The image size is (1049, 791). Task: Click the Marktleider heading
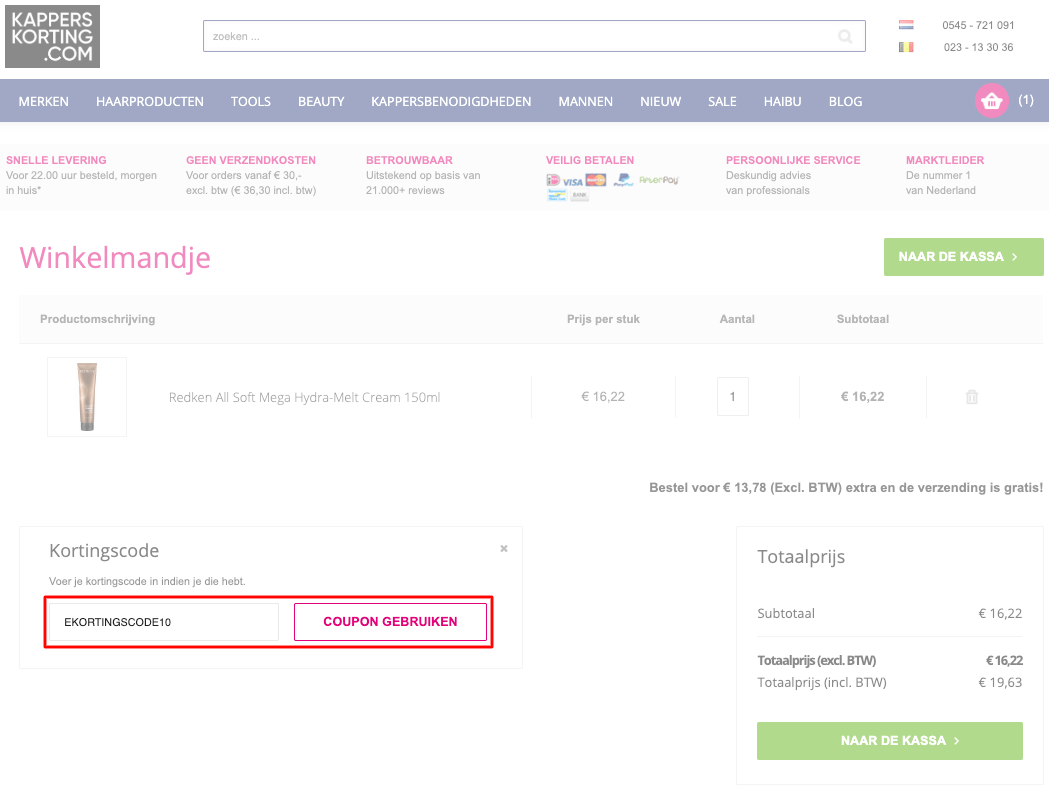click(945, 161)
